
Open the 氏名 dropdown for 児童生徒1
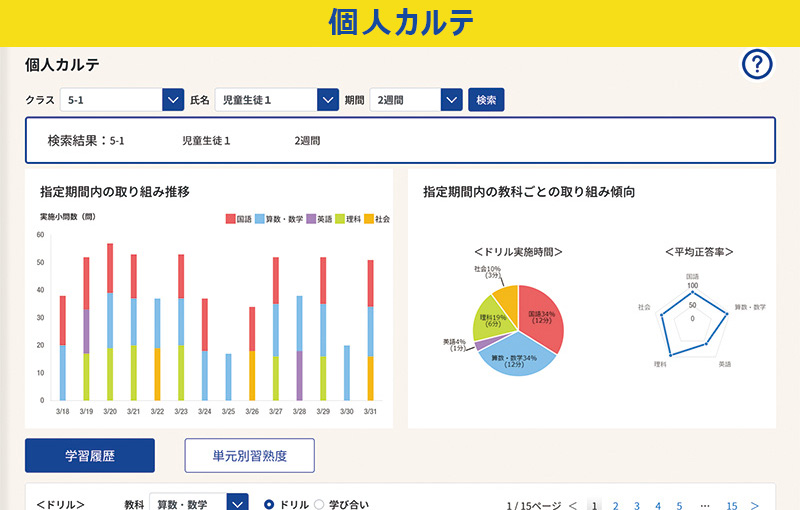coord(327,100)
